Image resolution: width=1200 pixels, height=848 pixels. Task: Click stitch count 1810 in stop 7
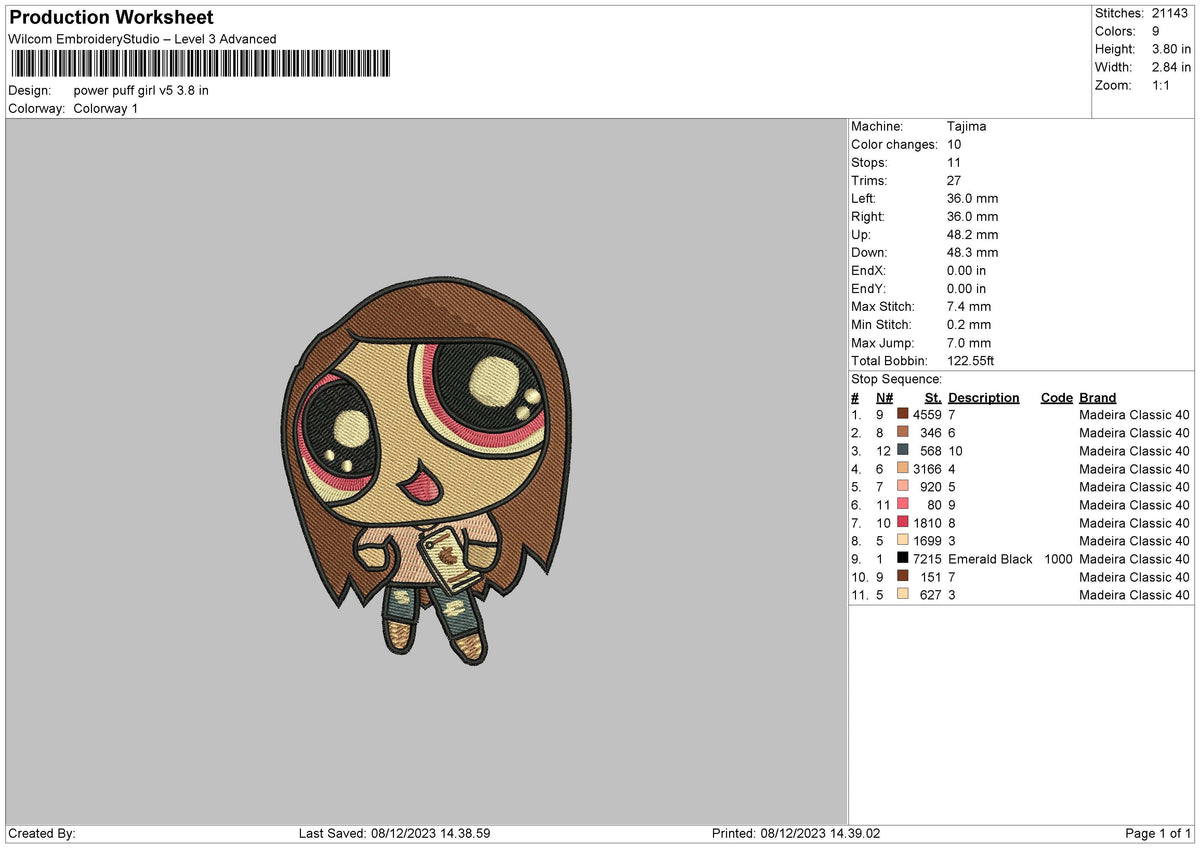[x=927, y=522]
